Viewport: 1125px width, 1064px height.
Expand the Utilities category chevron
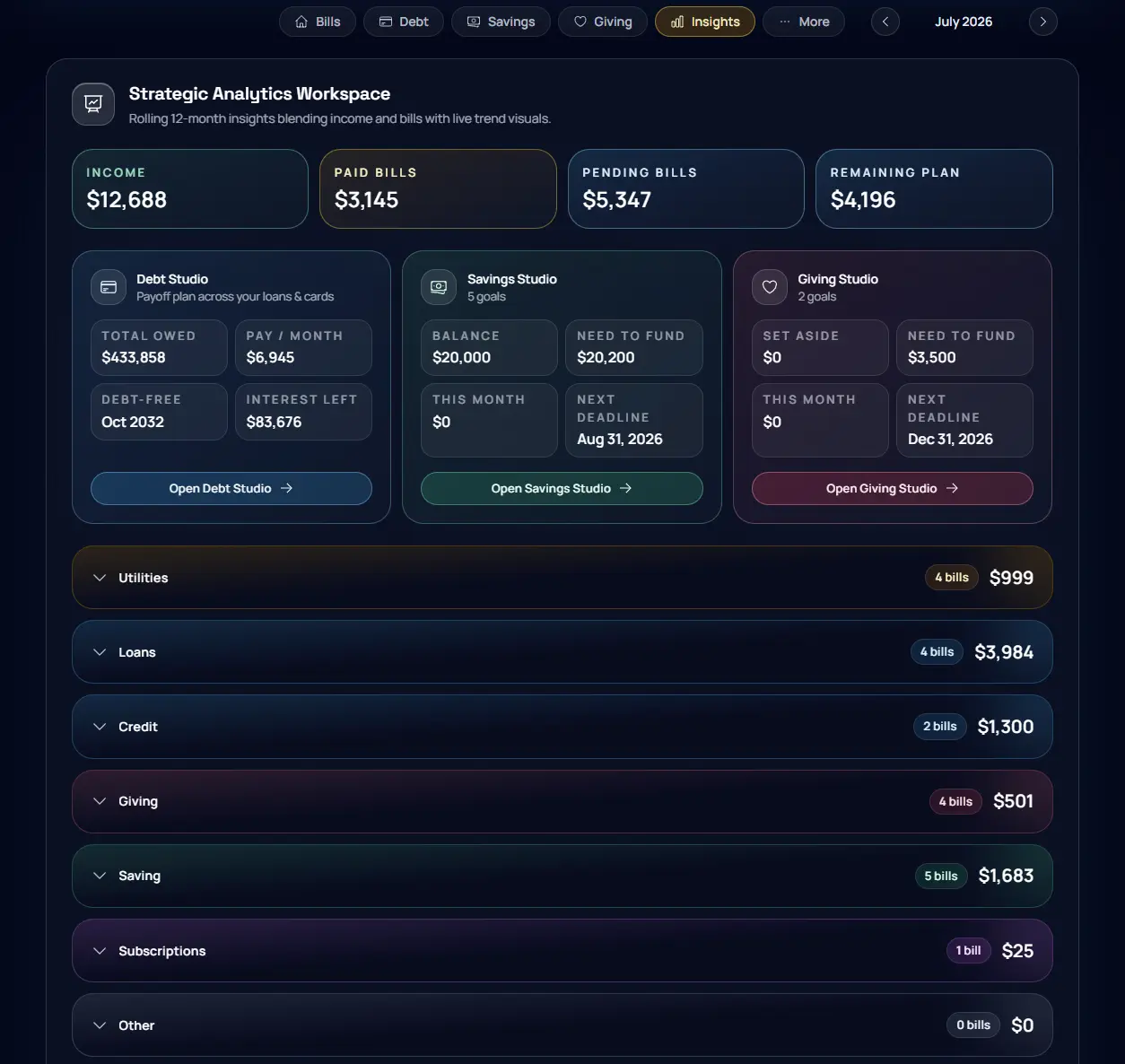coord(100,578)
